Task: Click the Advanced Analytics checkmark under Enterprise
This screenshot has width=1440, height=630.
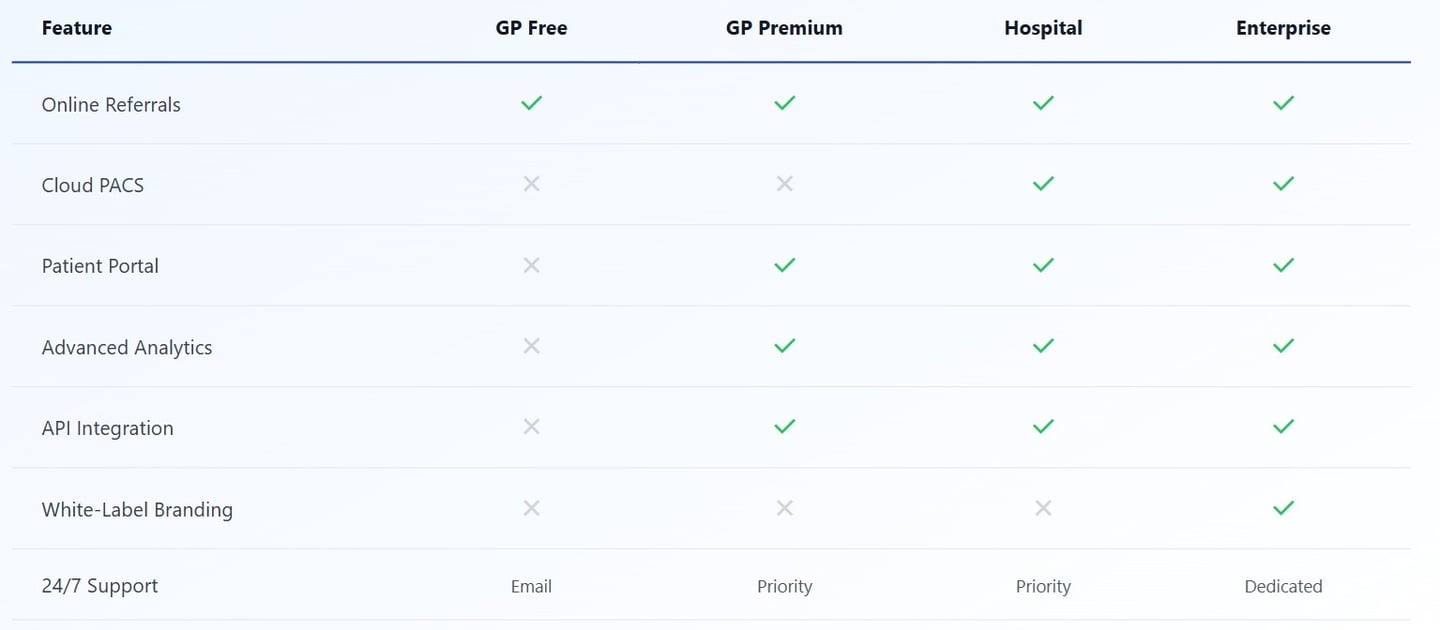Action: click(1283, 346)
